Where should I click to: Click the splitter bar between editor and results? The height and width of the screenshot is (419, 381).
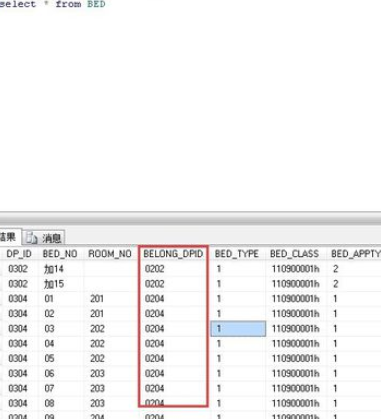coord(190,218)
